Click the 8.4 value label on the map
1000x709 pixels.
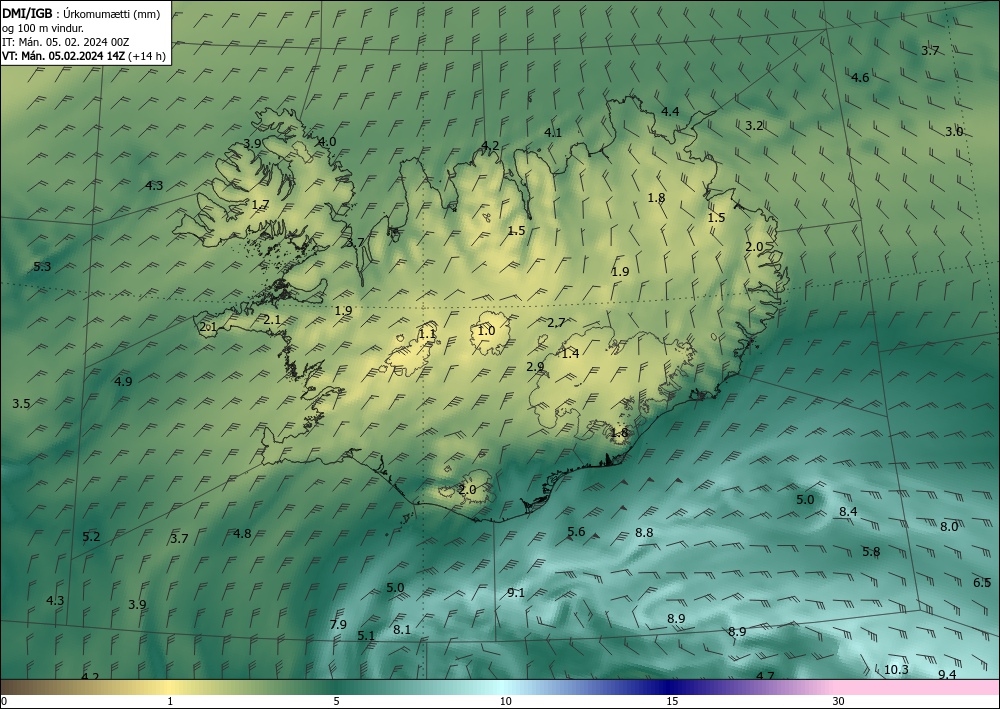click(848, 511)
